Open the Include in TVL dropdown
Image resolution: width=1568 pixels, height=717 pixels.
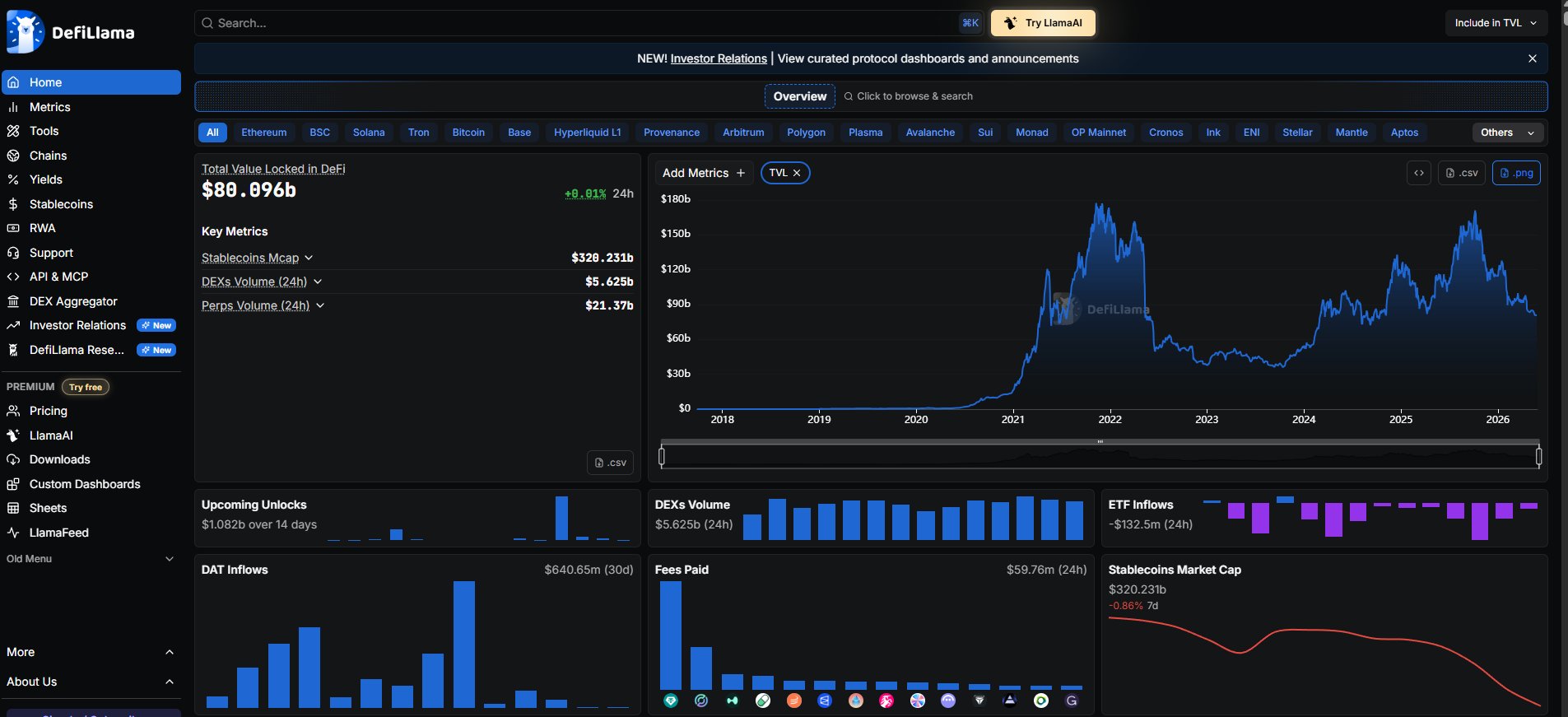tap(1496, 23)
